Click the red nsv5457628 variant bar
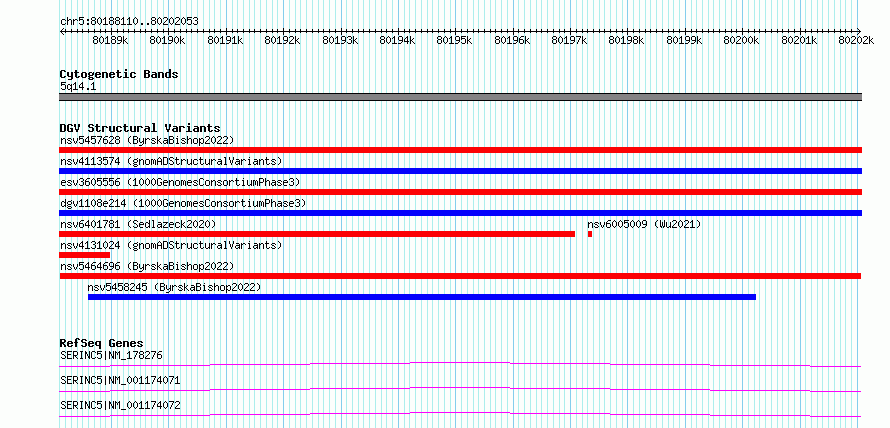890x428 pixels. (x=461, y=150)
